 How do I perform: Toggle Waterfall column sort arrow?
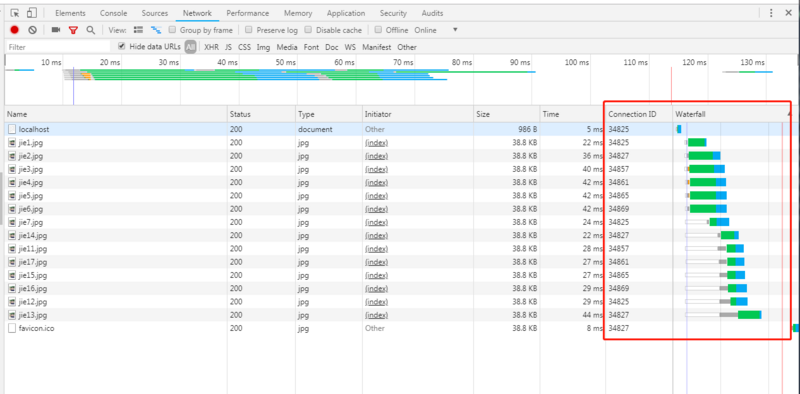[789, 114]
